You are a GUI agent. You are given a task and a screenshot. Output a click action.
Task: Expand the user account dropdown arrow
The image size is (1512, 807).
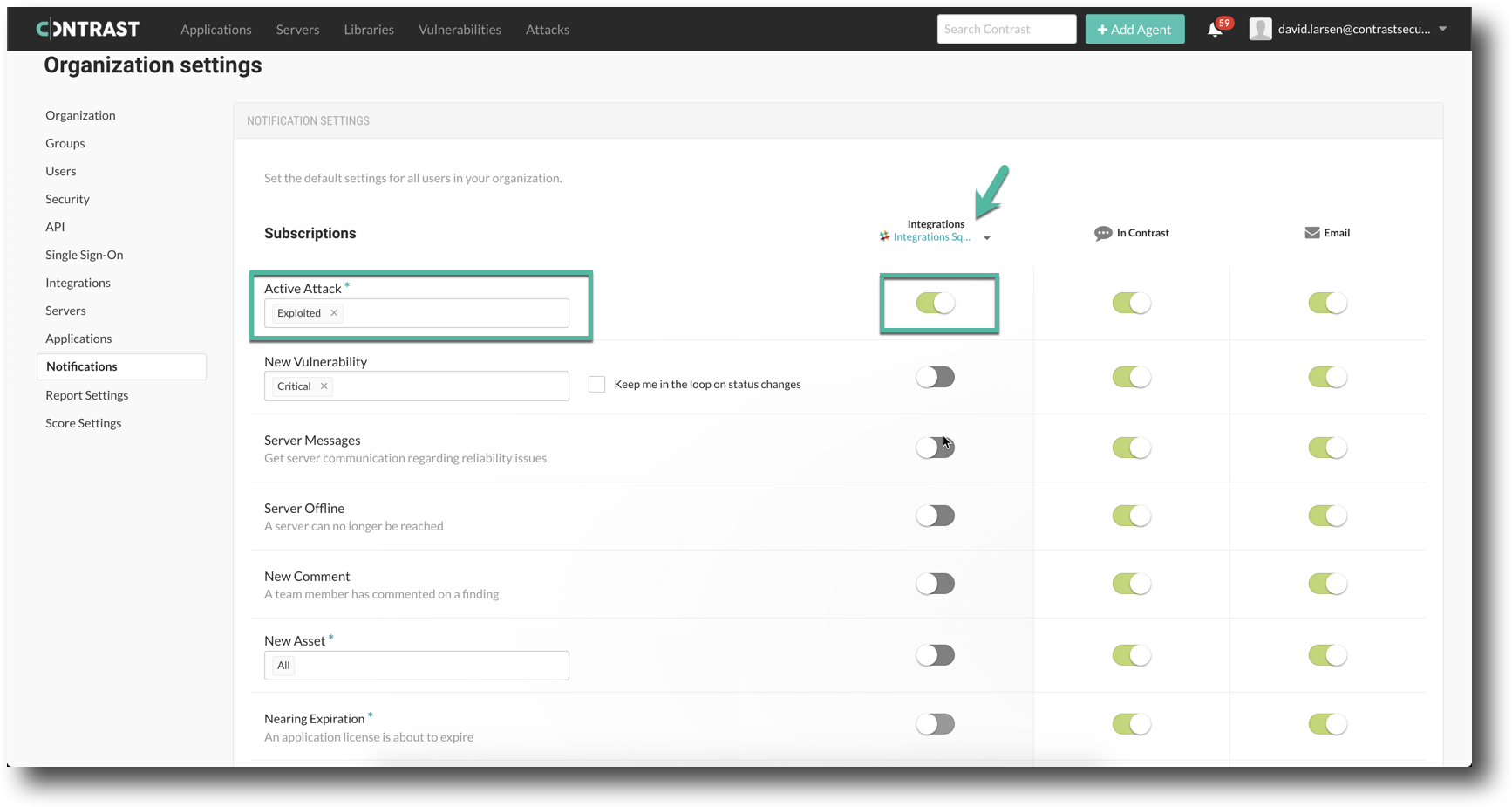(1443, 29)
